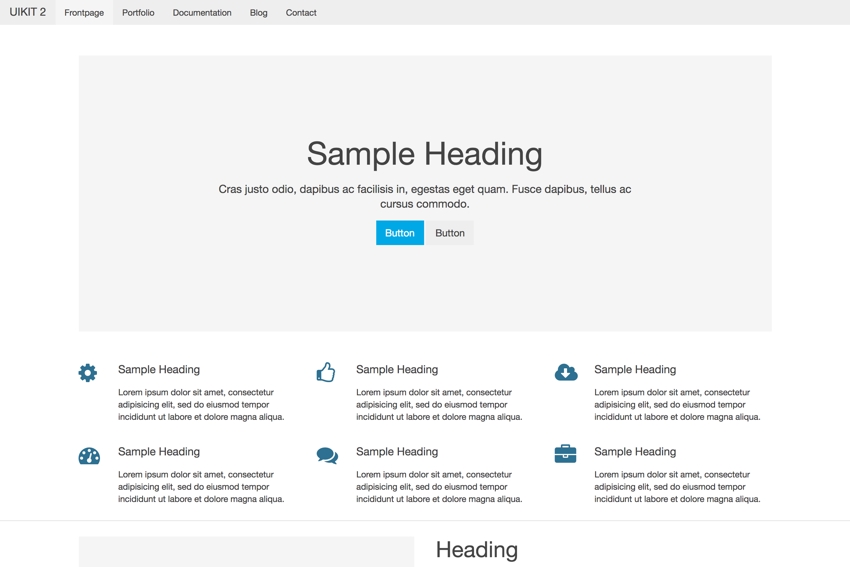The image size is (850, 567).
Task: Click Lorem ipsum text under briefcase heading
Action: click(x=677, y=487)
